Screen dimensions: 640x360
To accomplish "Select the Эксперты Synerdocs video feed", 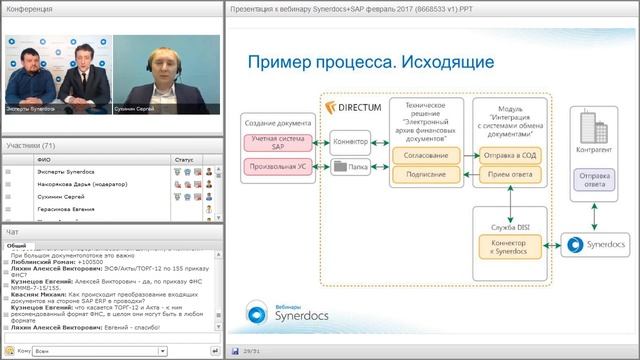I will pos(58,75).
